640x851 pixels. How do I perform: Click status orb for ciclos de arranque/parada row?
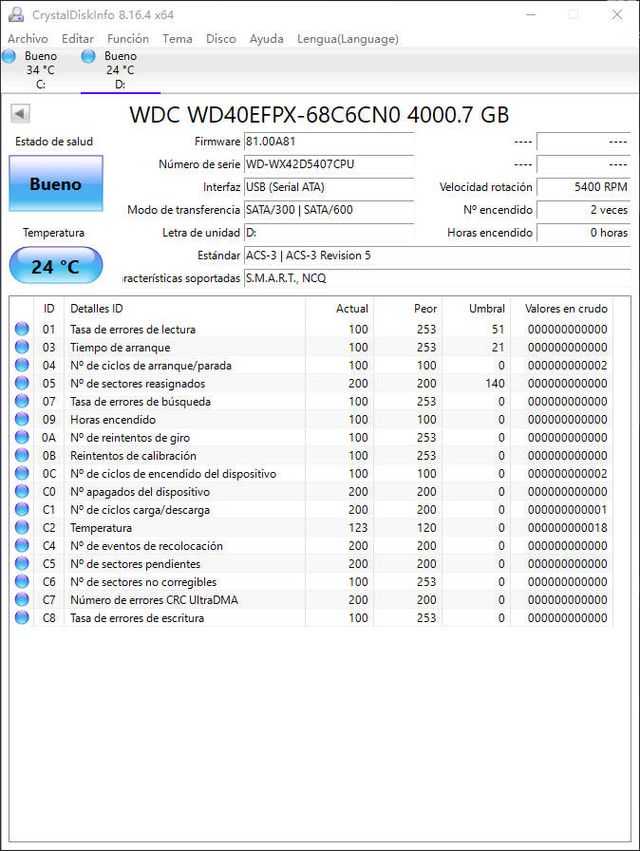click(x=22, y=365)
